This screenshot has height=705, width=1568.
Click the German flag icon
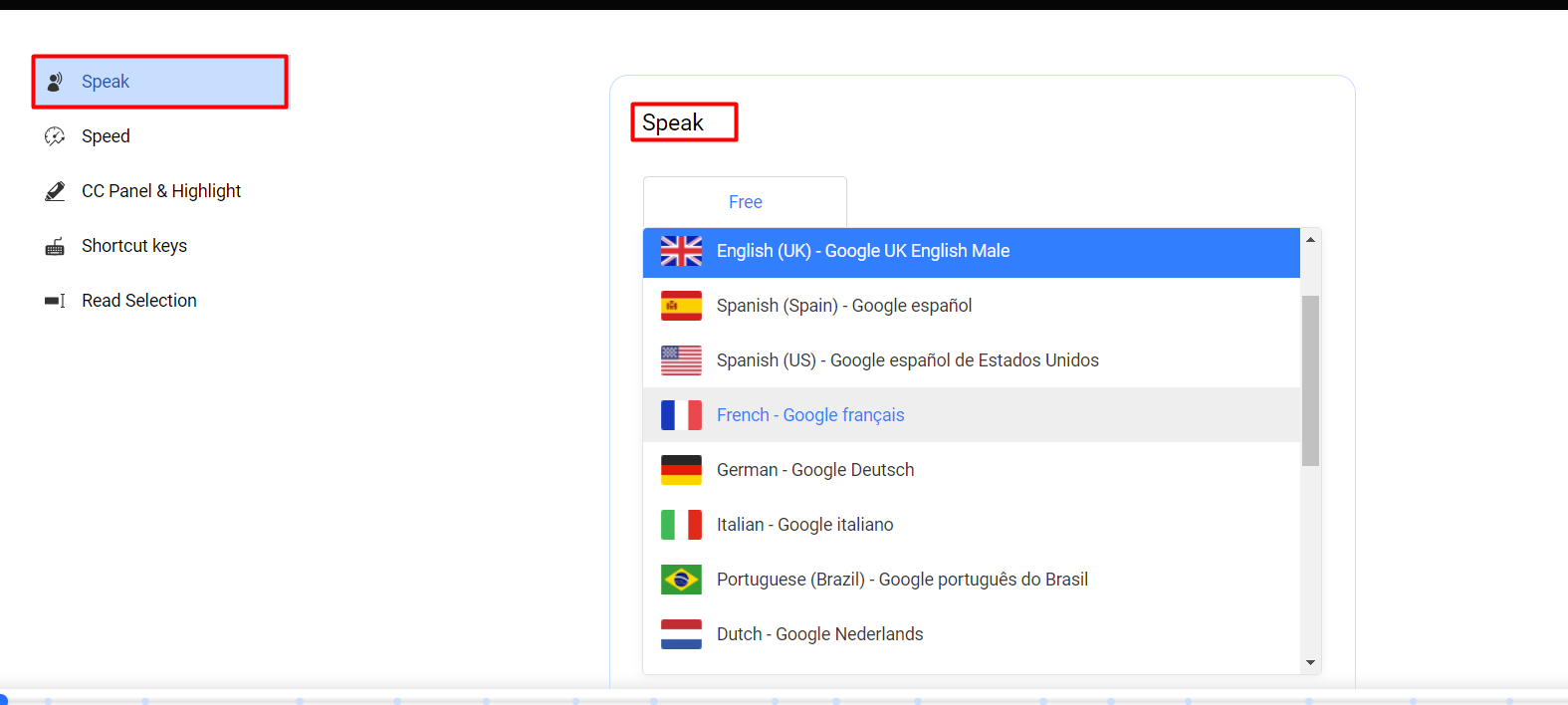[x=681, y=470]
